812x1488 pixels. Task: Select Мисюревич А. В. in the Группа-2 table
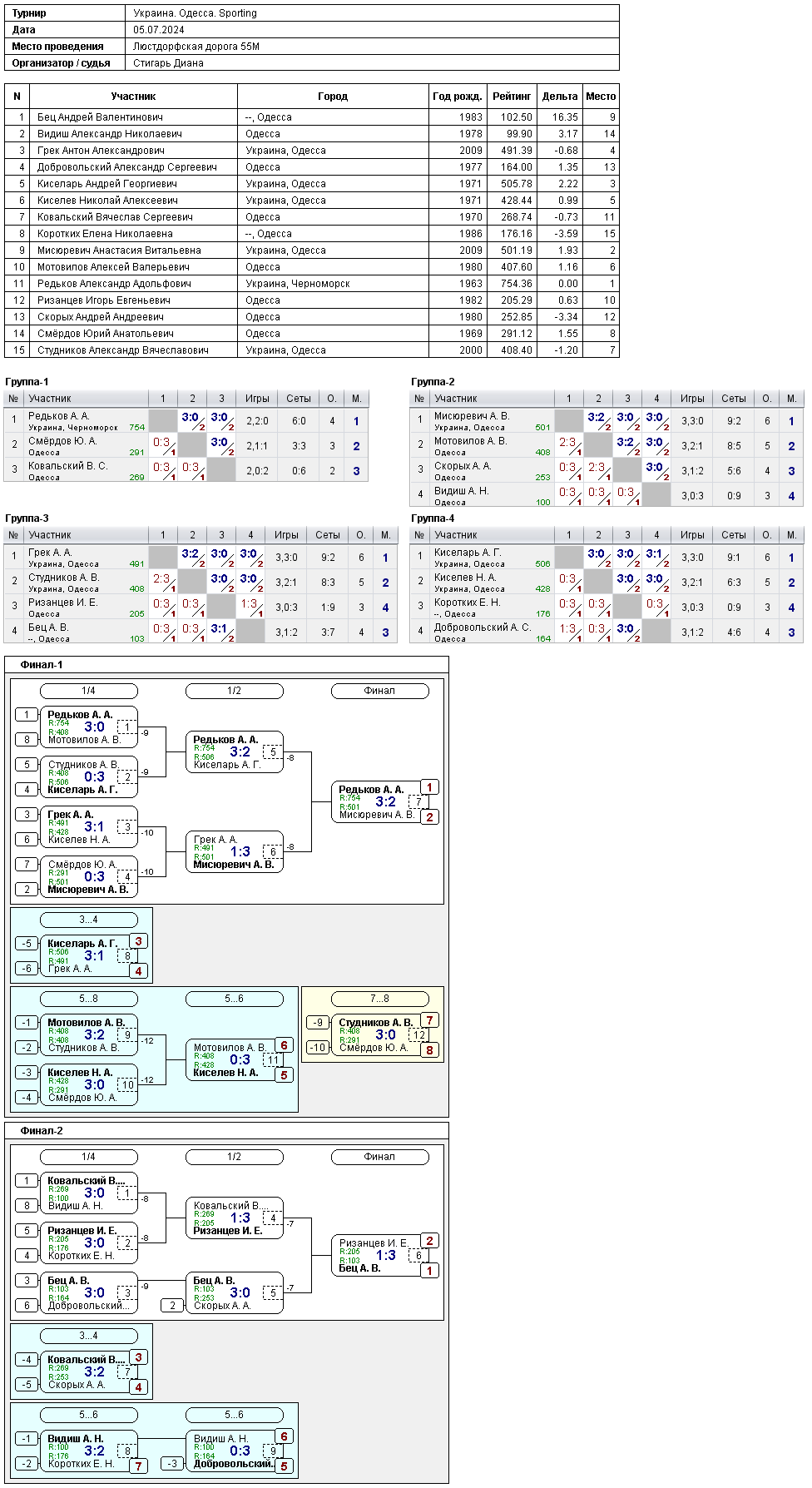(472, 416)
